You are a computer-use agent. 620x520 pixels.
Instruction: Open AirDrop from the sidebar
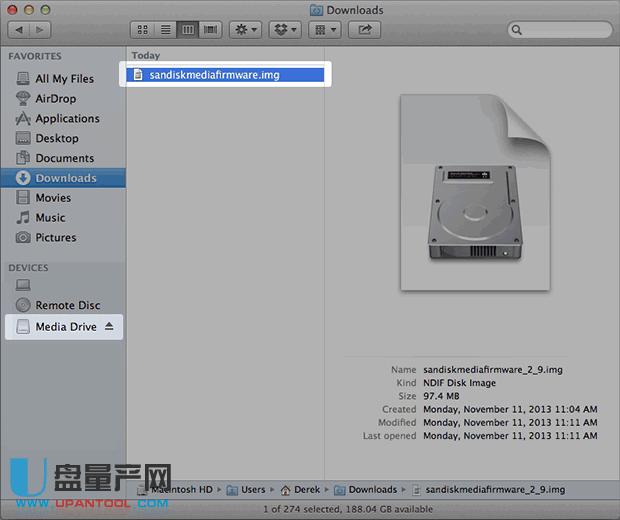[x=55, y=99]
